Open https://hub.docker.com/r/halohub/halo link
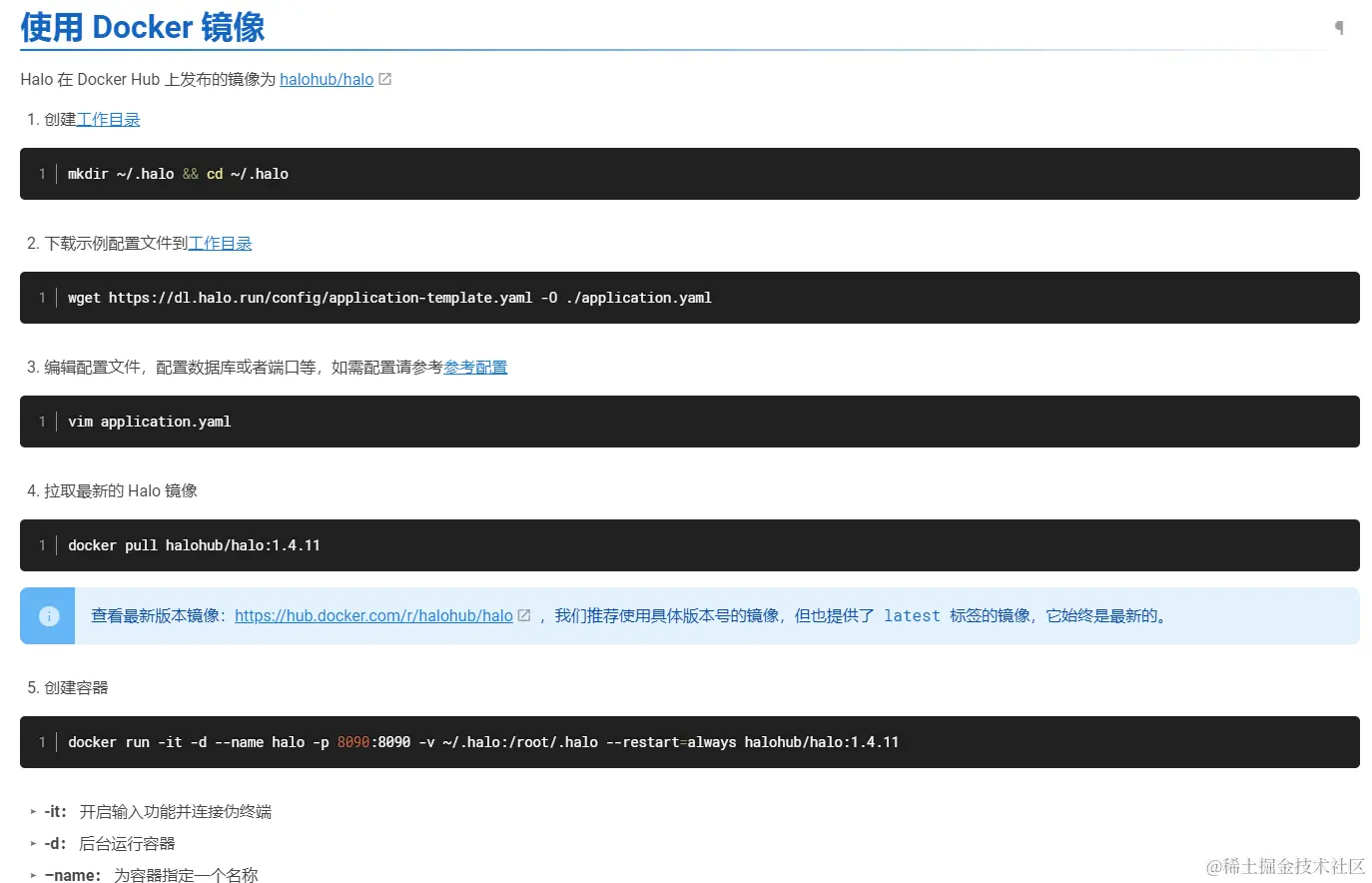Image resolution: width=1372 pixels, height=883 pixels. (x=373, y=615)
